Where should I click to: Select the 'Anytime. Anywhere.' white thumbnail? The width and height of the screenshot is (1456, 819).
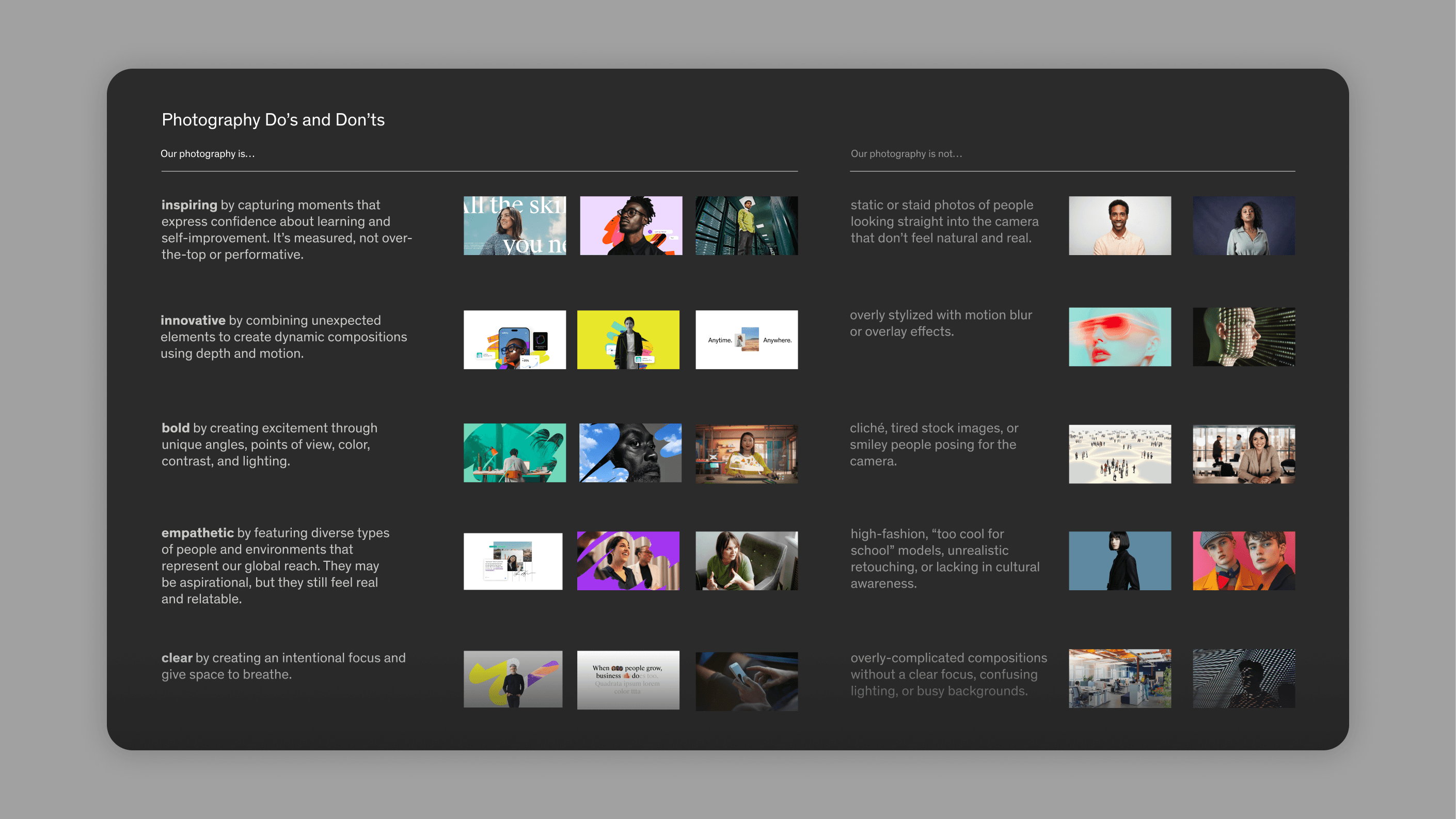[x=746, y=340]
